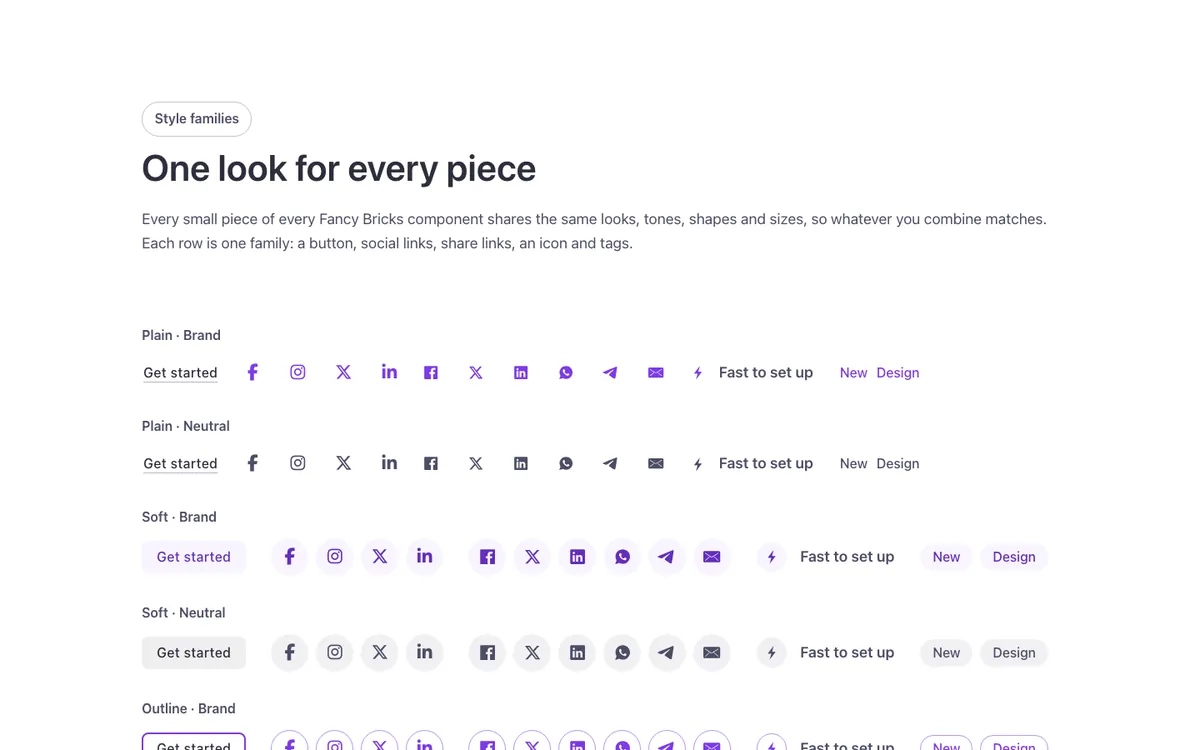The image size is (1200, 750).
Task: Click the gray soft Get started button
Action: click(194, 652)
